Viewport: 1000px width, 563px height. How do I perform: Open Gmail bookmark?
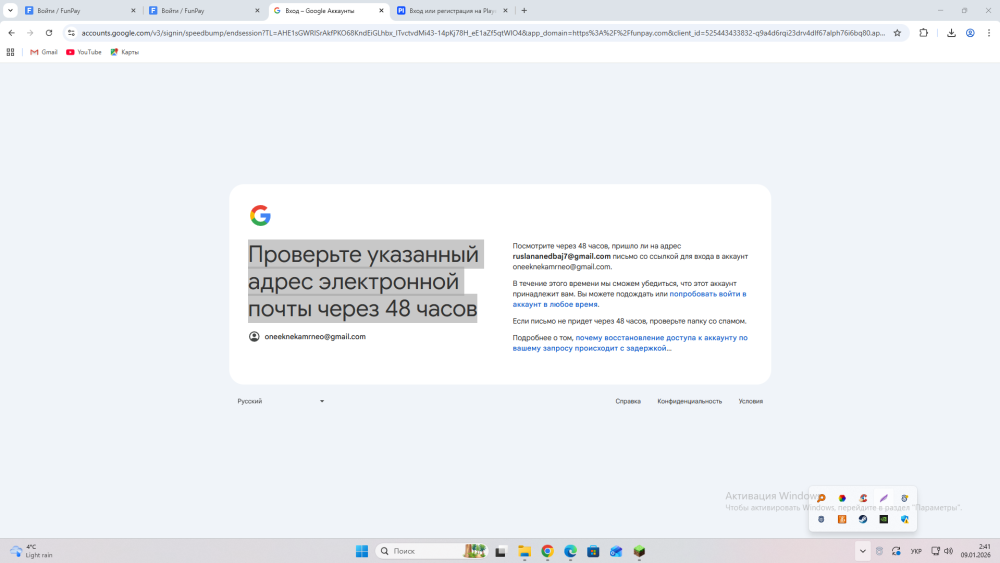(43, 52)
